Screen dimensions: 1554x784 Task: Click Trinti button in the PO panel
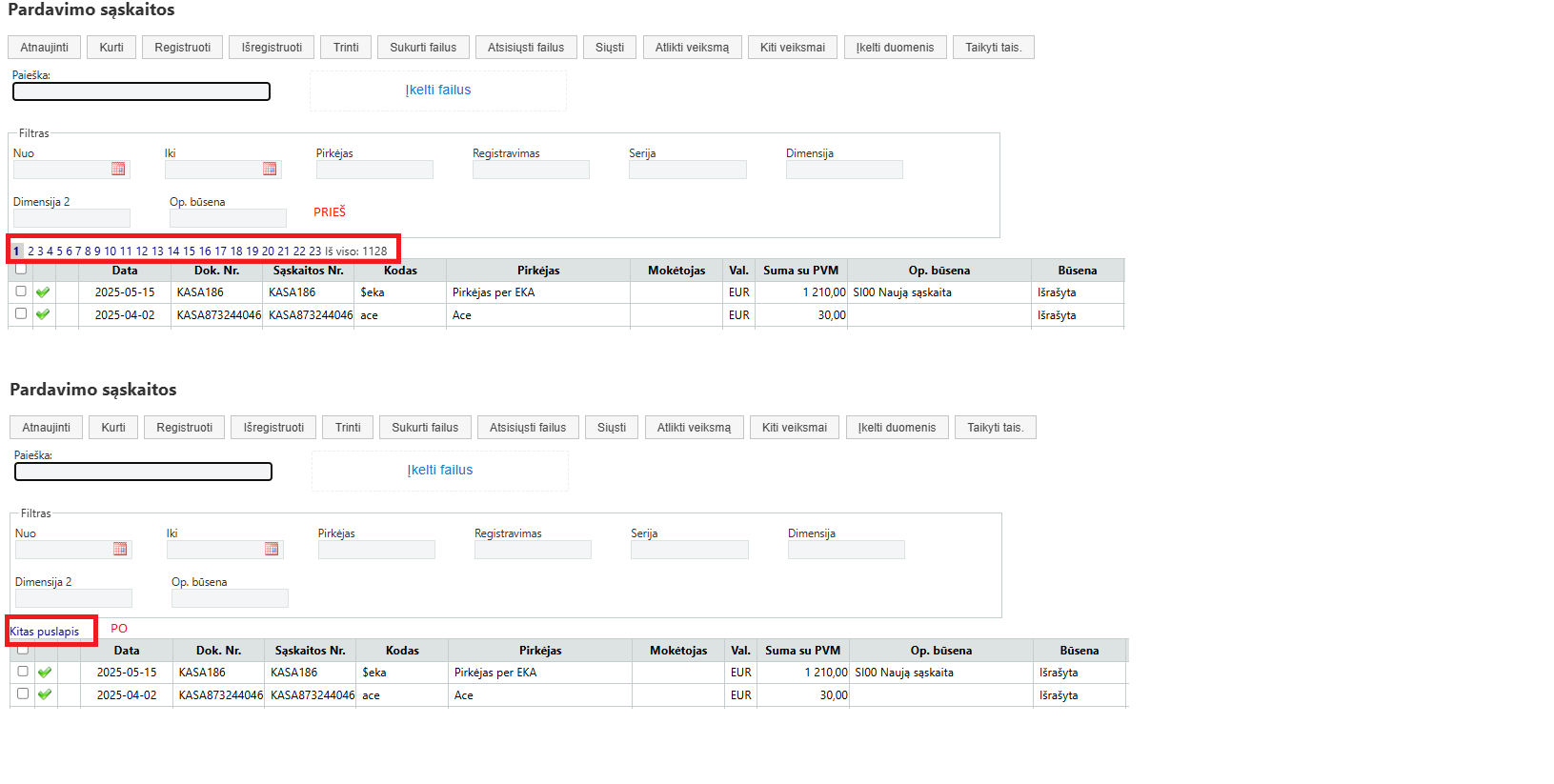pos(348,428)
